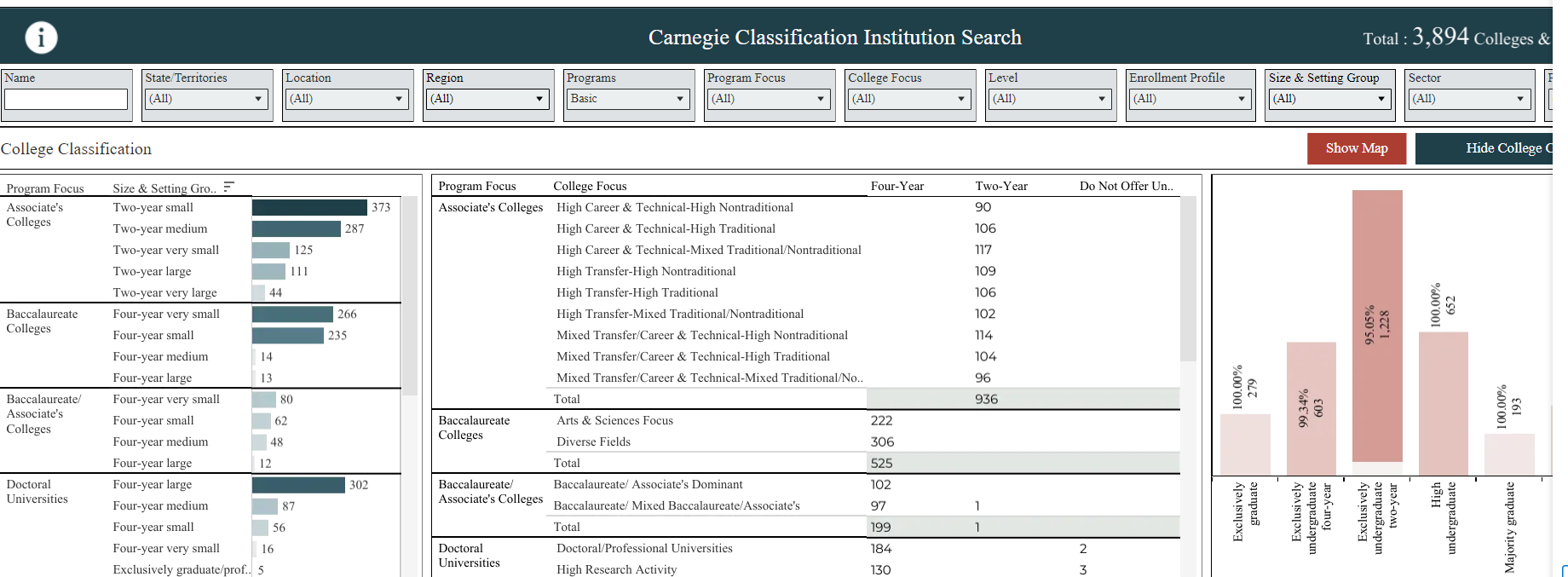
Task: Click the Majority graduate chart bar (193)
Action: pos(1509,454)
